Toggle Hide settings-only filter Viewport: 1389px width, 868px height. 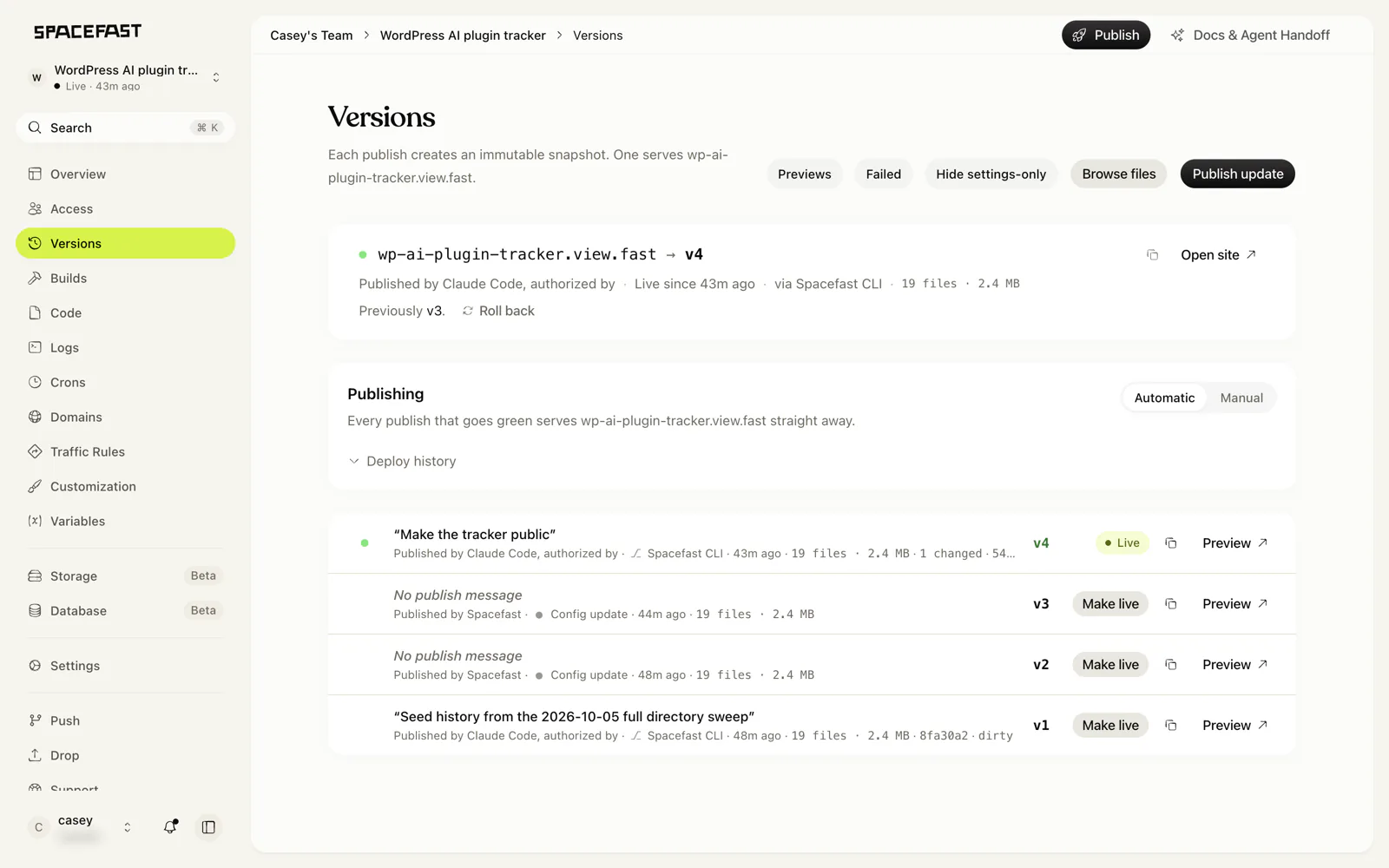pyautogui.click(x=991, y=174)
